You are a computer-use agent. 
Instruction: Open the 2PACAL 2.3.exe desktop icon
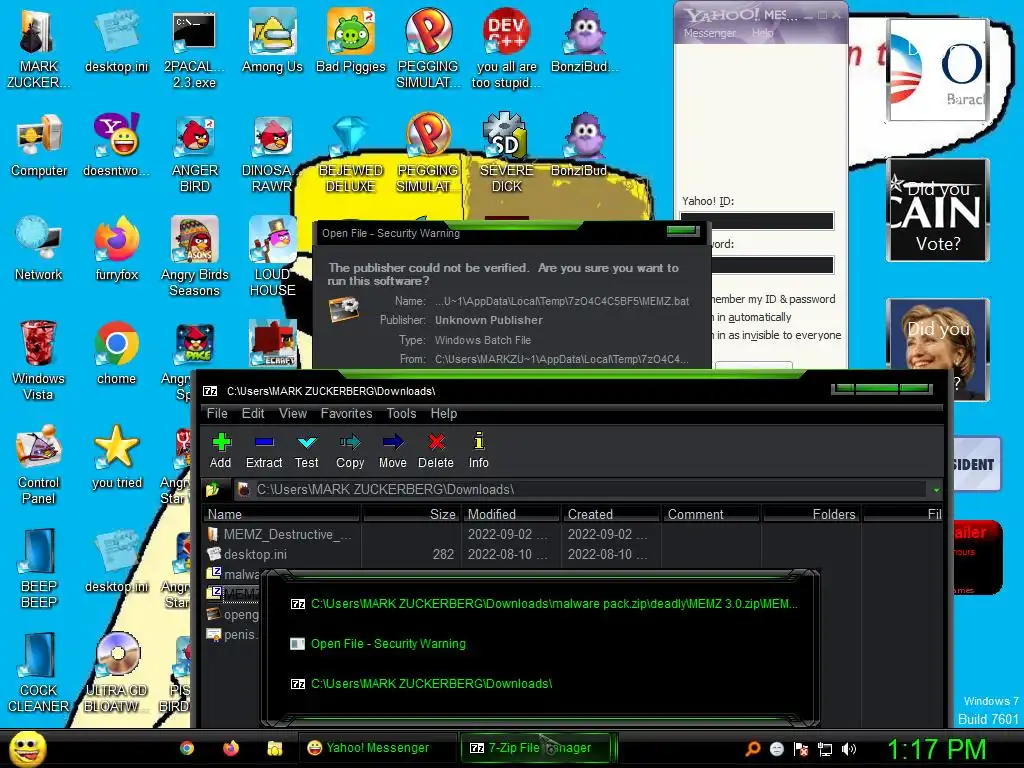pos(194,49)
